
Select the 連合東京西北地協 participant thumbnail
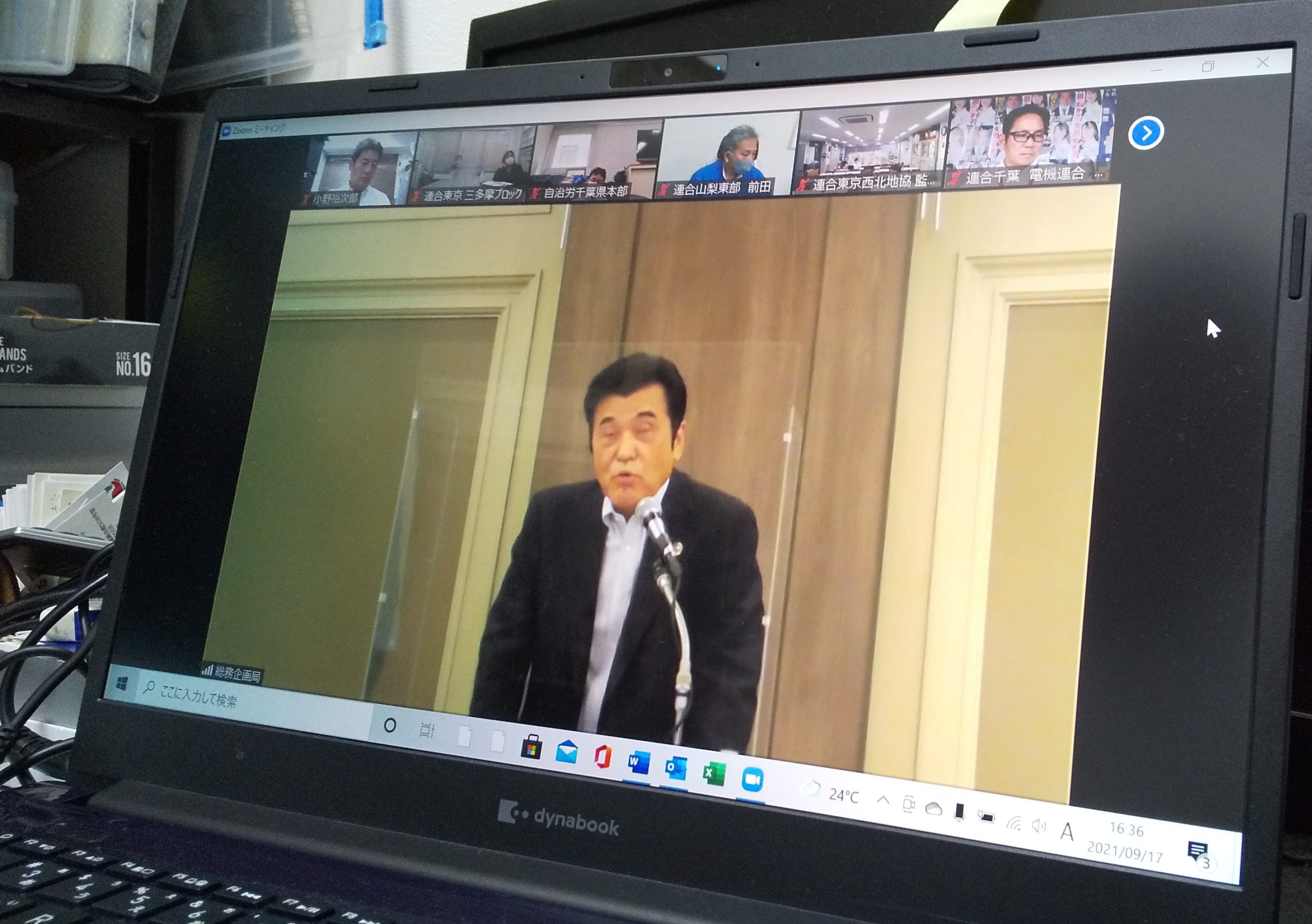click(871, 148)
